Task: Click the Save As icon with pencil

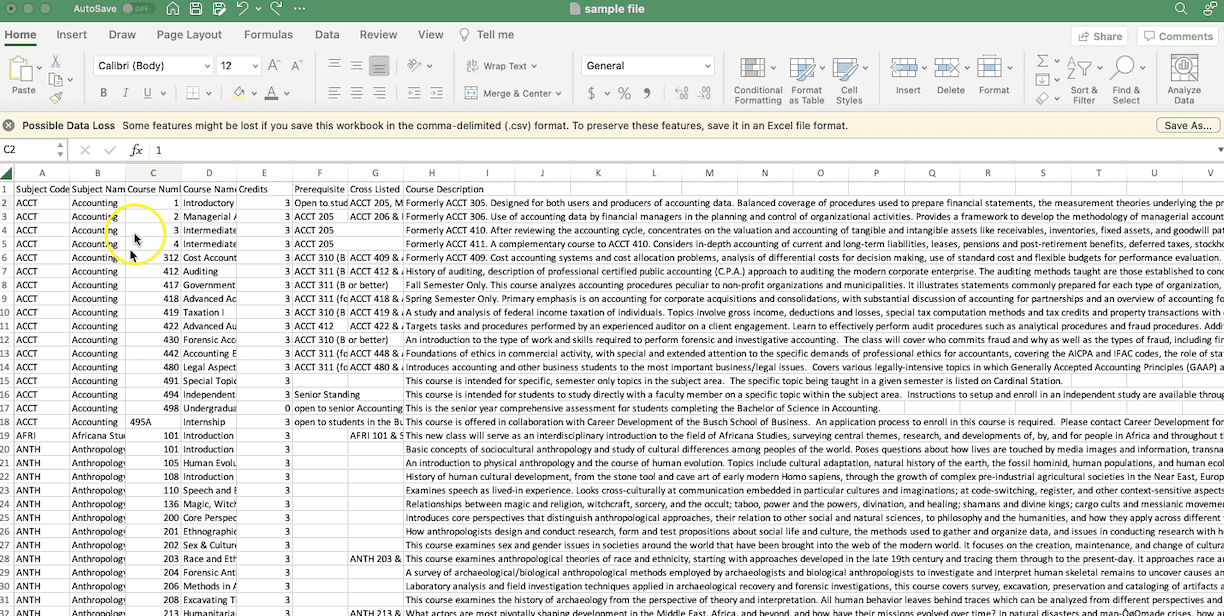Action: tap(221, 9)
